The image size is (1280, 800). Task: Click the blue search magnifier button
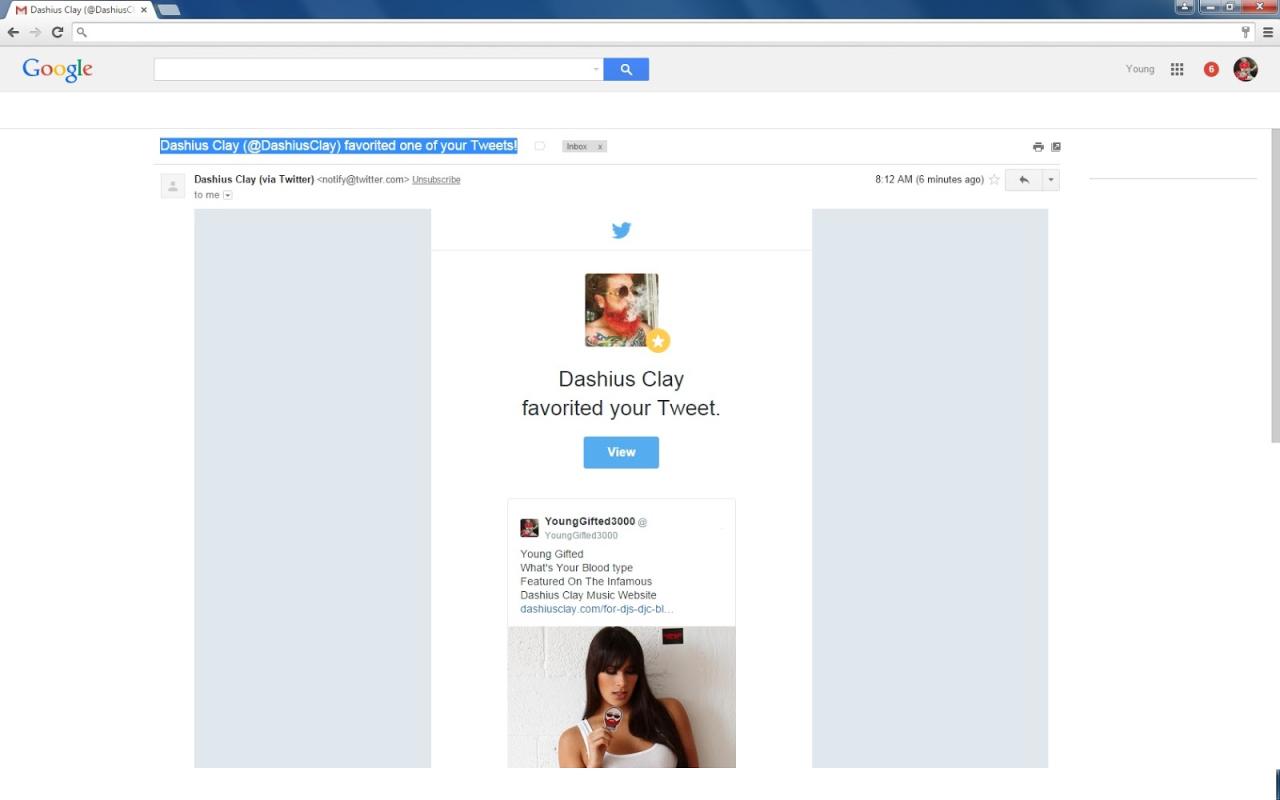(x=626, y=69)
